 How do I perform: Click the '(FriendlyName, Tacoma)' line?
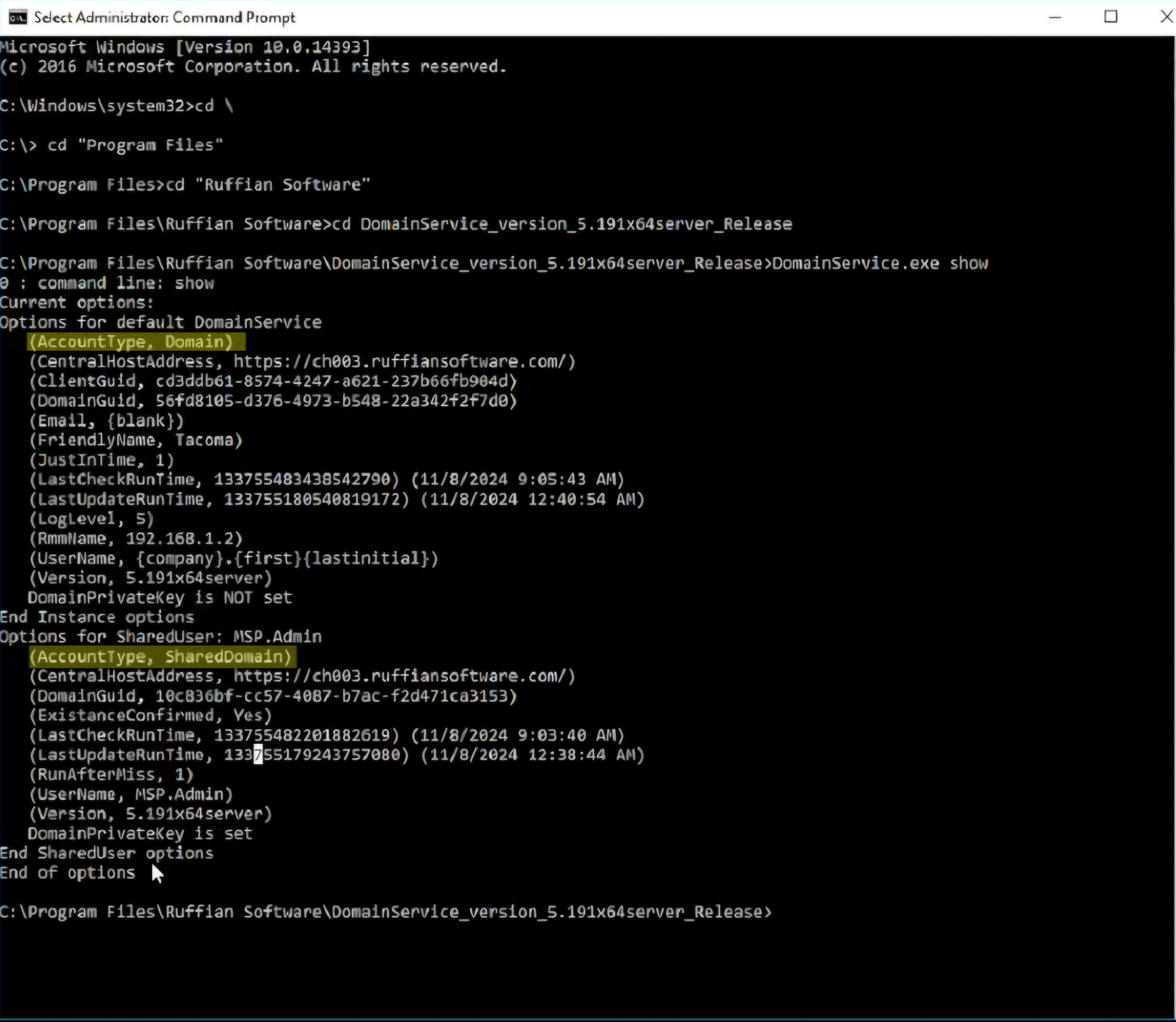pyautogui.click(x=135, y=441)
